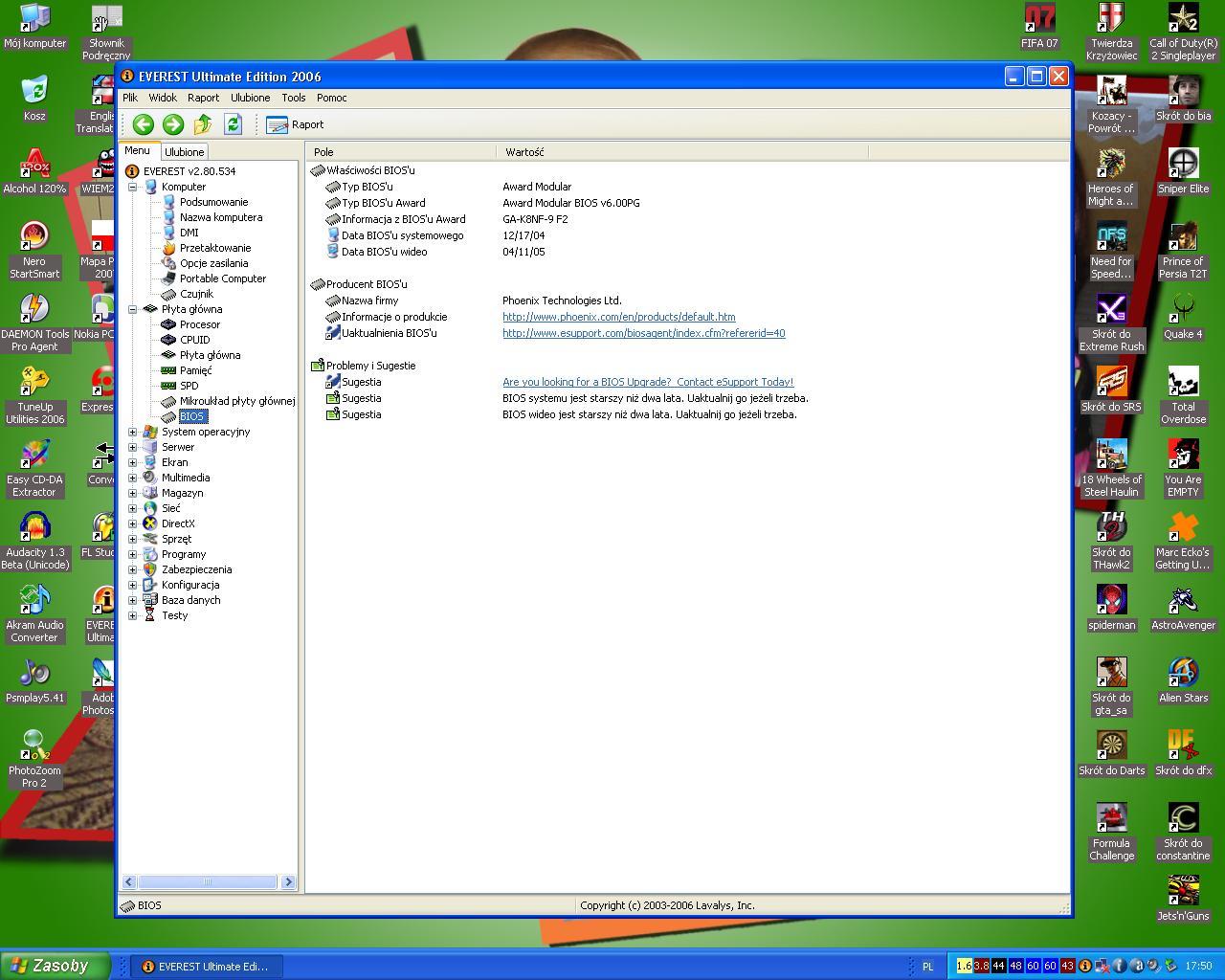This screenshot has height=980, width=1225.
Task: Select Portable Computer tree item
Action: click(x=223, y=278)
